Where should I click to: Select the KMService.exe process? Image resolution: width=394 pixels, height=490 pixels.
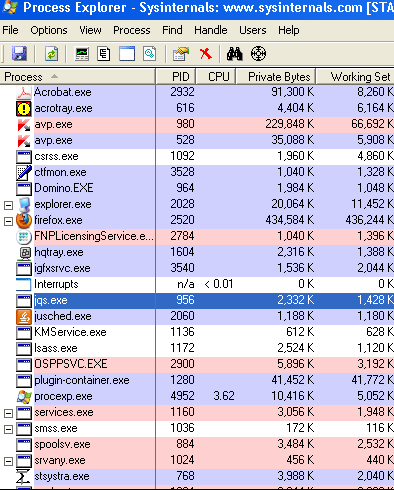pyautogui.click(x=70, y=332)
